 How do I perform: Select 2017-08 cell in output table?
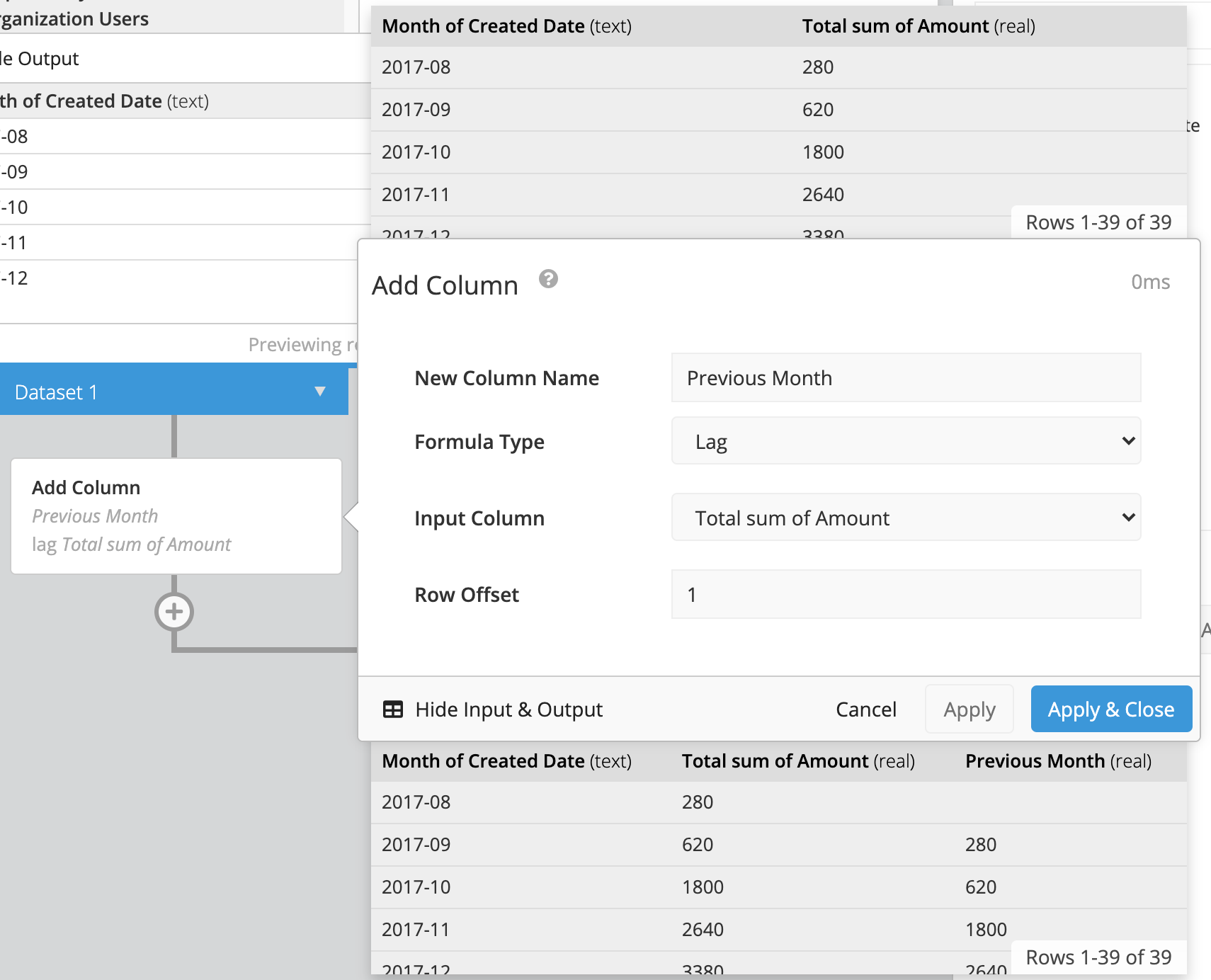(x=416, y=802)
